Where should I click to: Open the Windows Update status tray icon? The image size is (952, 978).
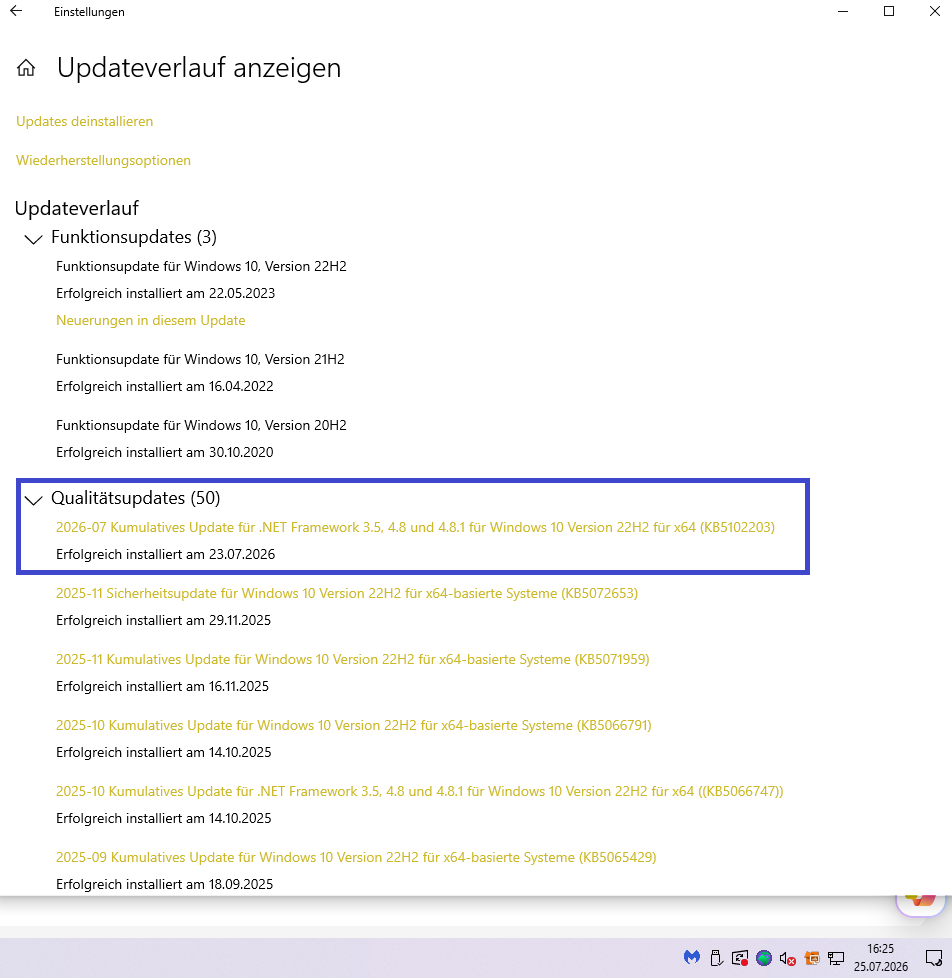tap(740, 957)
